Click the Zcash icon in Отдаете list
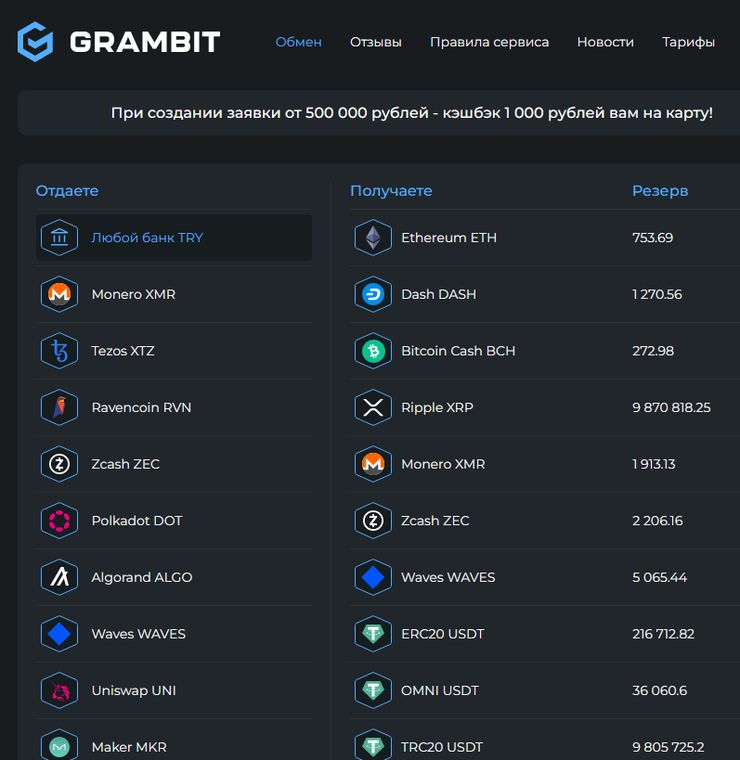 (x=59, y=464)
